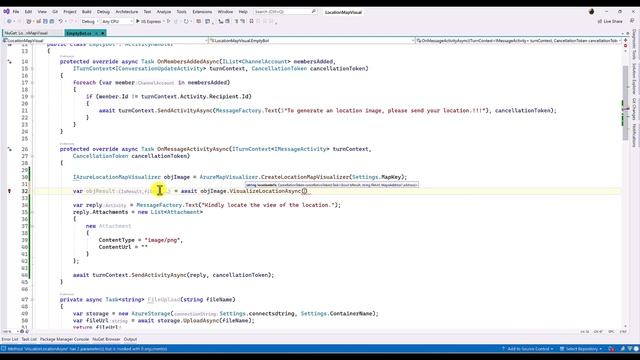
Task: Open the Architecture menu
Action: coord(127,12)
